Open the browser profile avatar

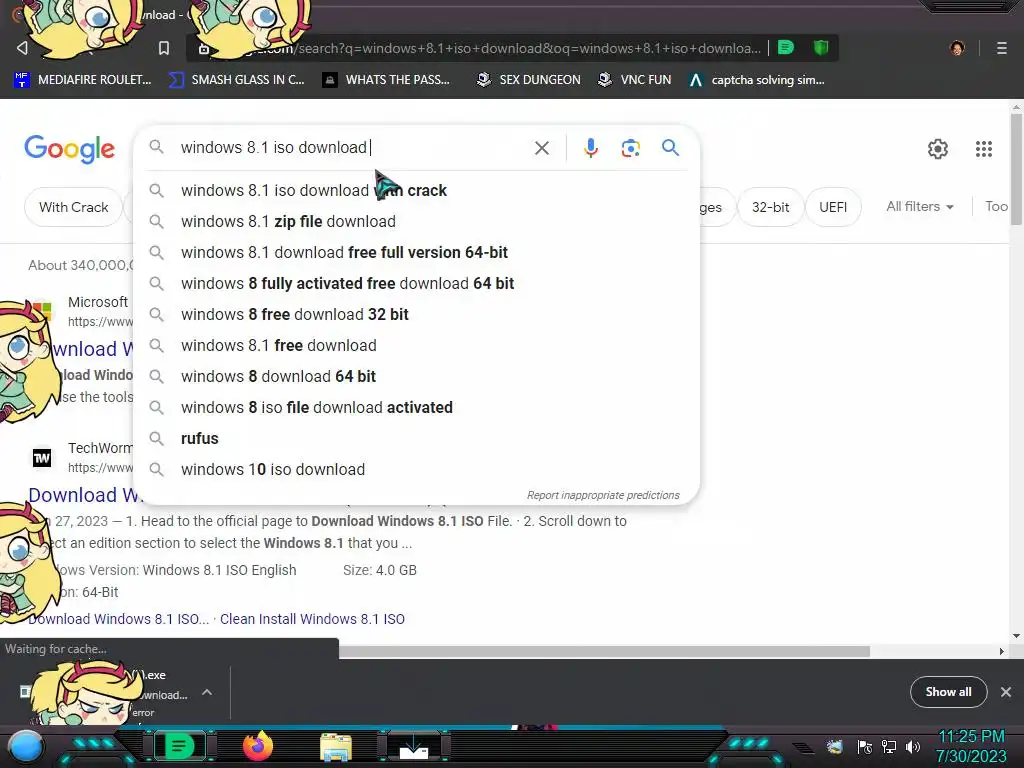click(x=957, y=48)
